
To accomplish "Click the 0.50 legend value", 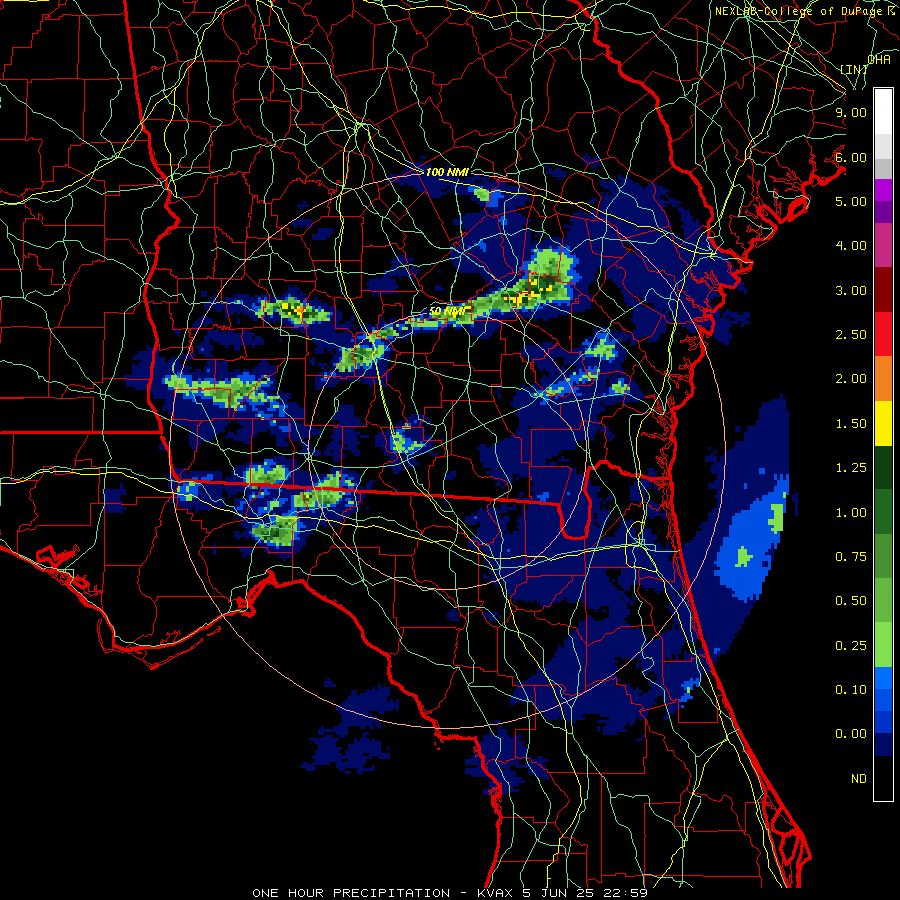I will click(851, 601).
